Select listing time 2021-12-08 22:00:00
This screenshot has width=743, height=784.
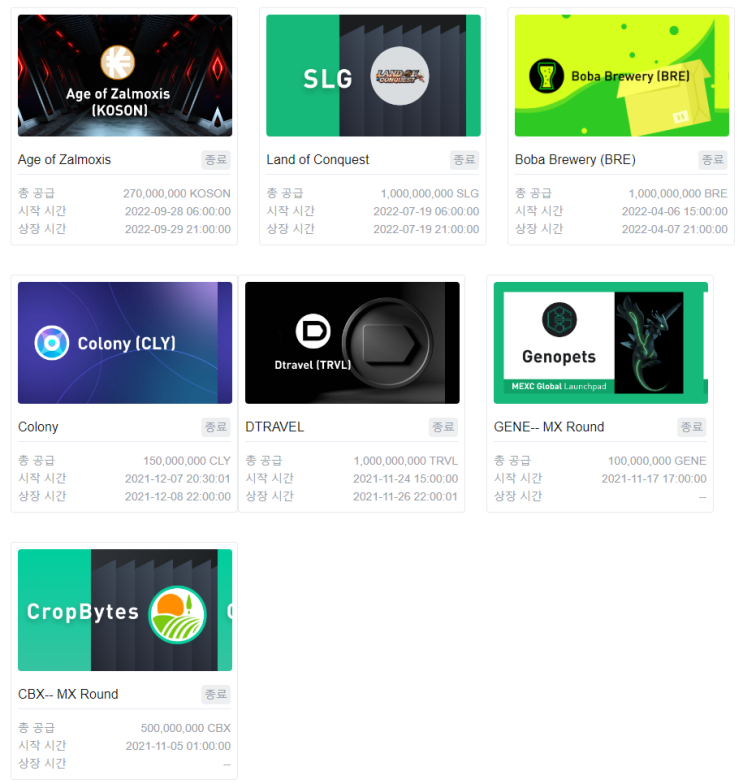tap(178, 496)
